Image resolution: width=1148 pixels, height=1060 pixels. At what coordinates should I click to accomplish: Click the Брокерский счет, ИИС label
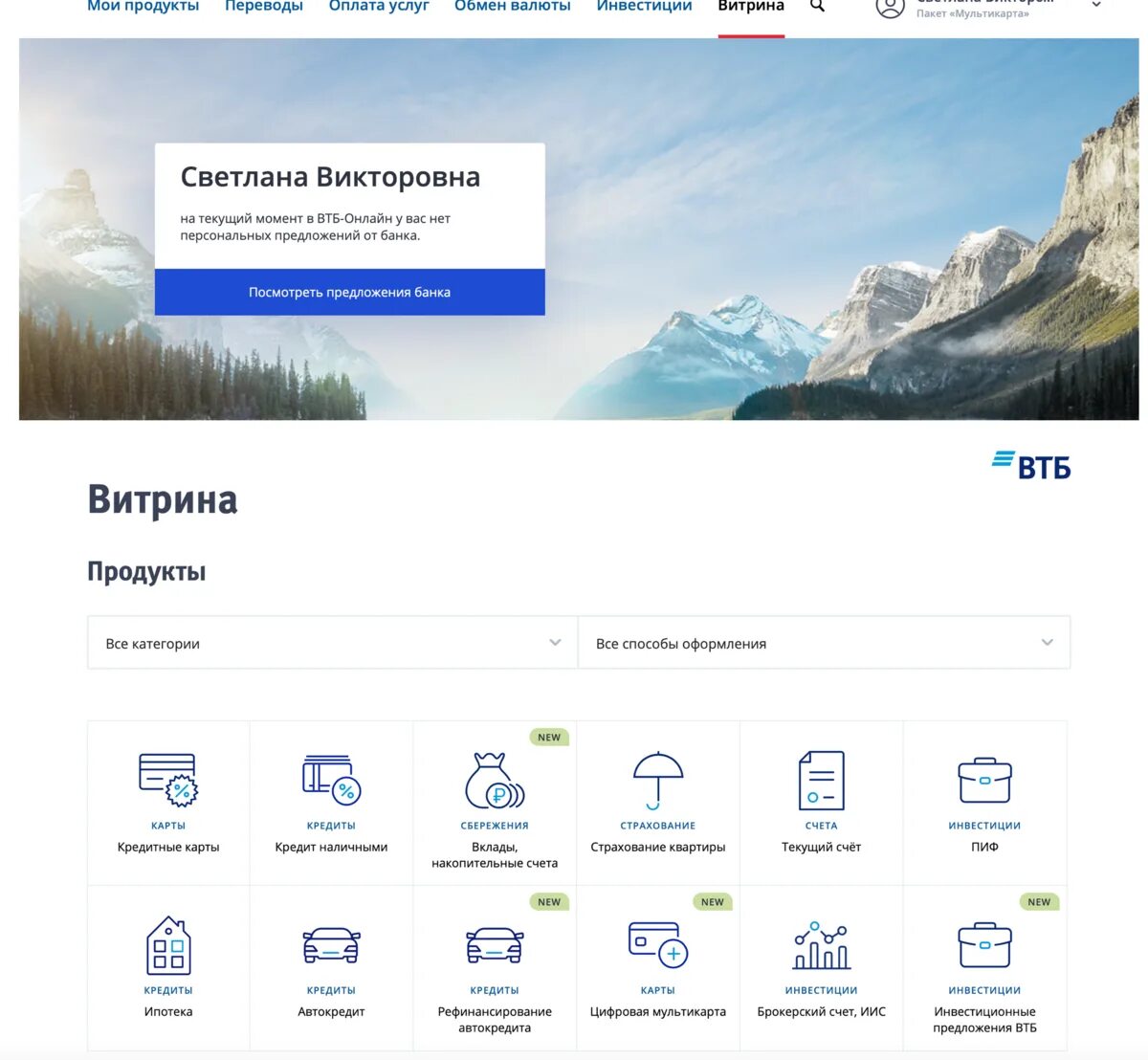point(821,1011)
